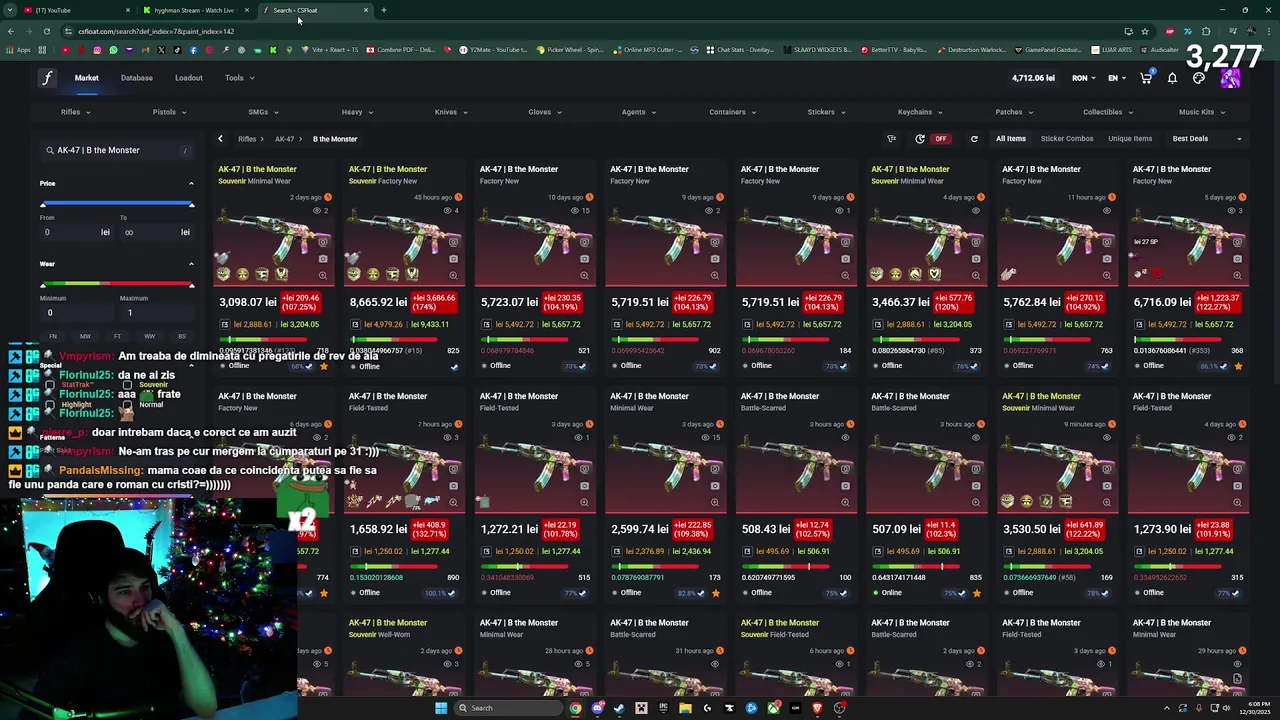Click the star on 507.09 lei listing
The width and height of the screenshot is (1280, 720).
[977, 593]
